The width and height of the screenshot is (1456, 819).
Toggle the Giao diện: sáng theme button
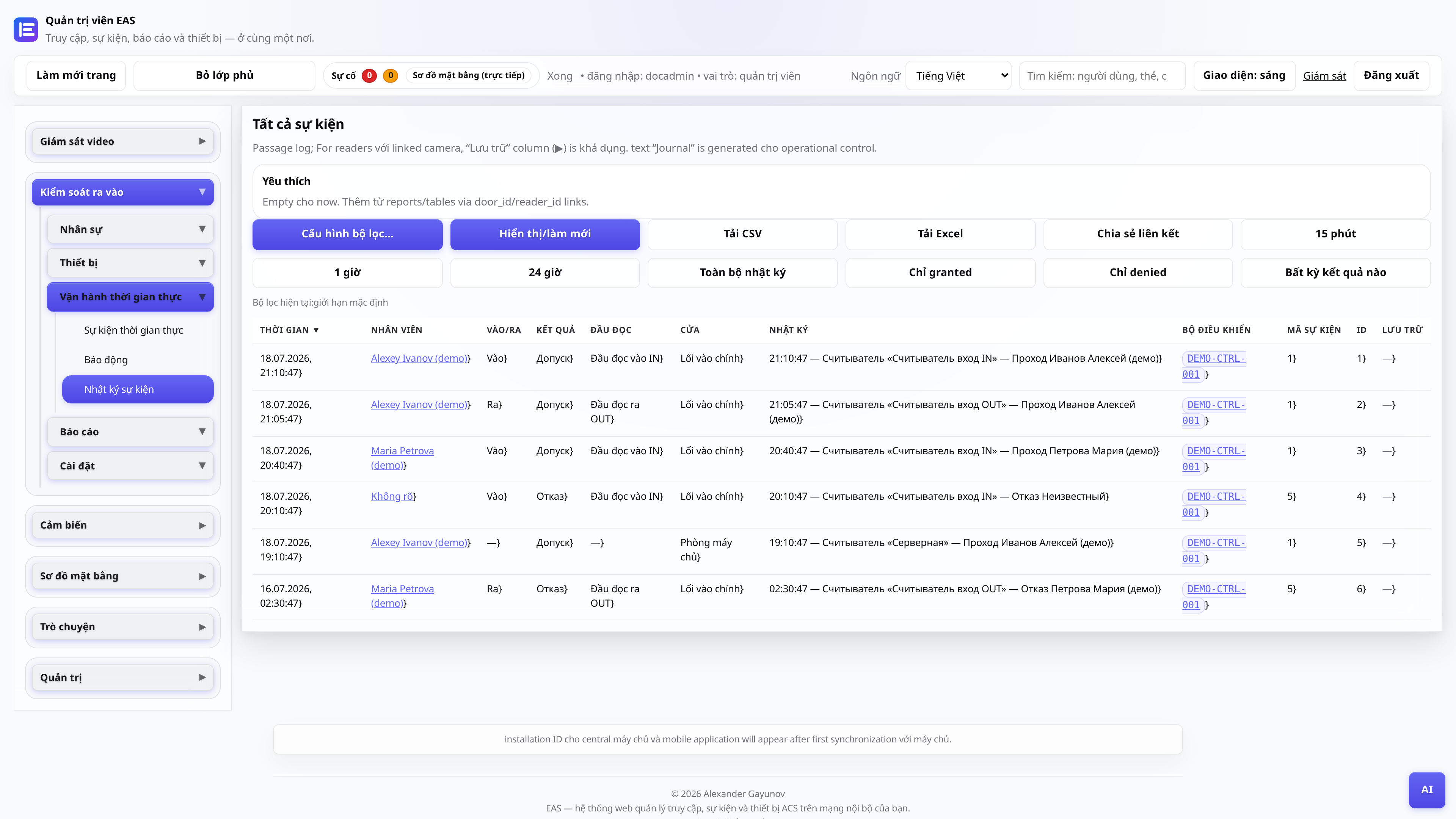click(1244, 75)
